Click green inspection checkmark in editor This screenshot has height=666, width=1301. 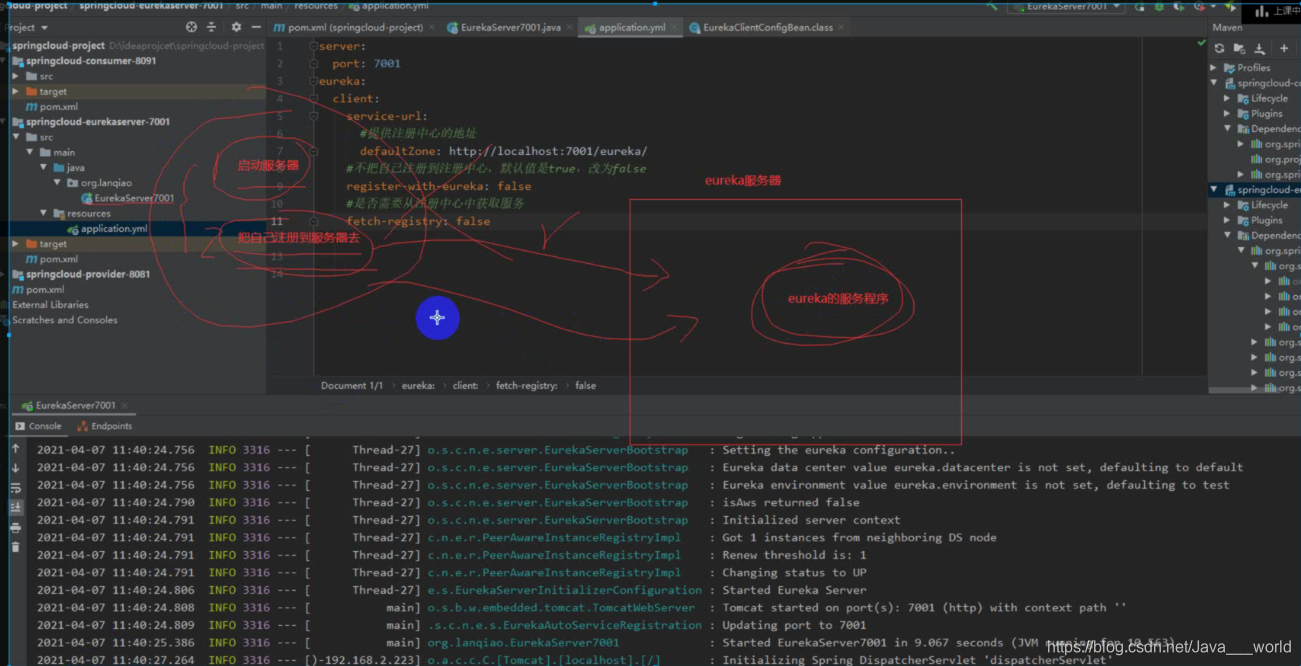(x=1201, y=43)
